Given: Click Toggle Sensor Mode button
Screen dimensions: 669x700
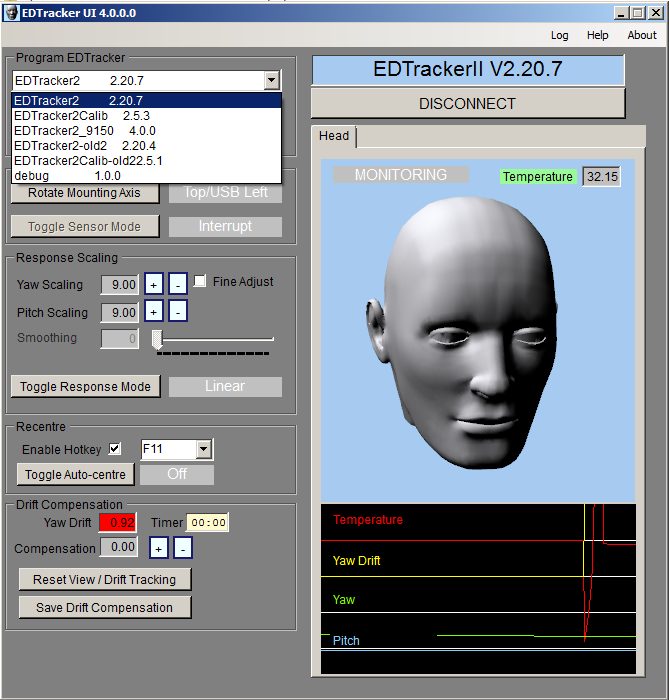Looking at the screenshot, I should click(85, 227).
